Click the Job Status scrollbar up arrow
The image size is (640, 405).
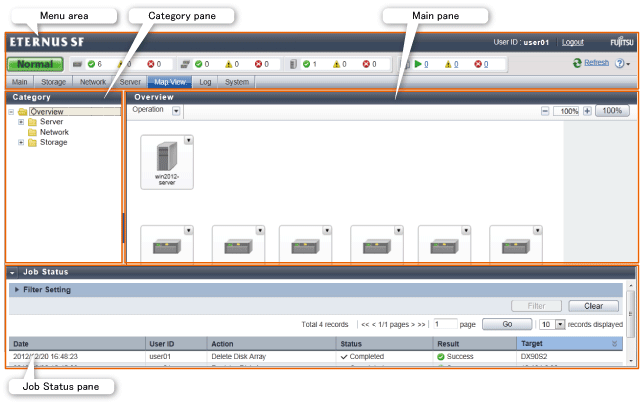631,285
